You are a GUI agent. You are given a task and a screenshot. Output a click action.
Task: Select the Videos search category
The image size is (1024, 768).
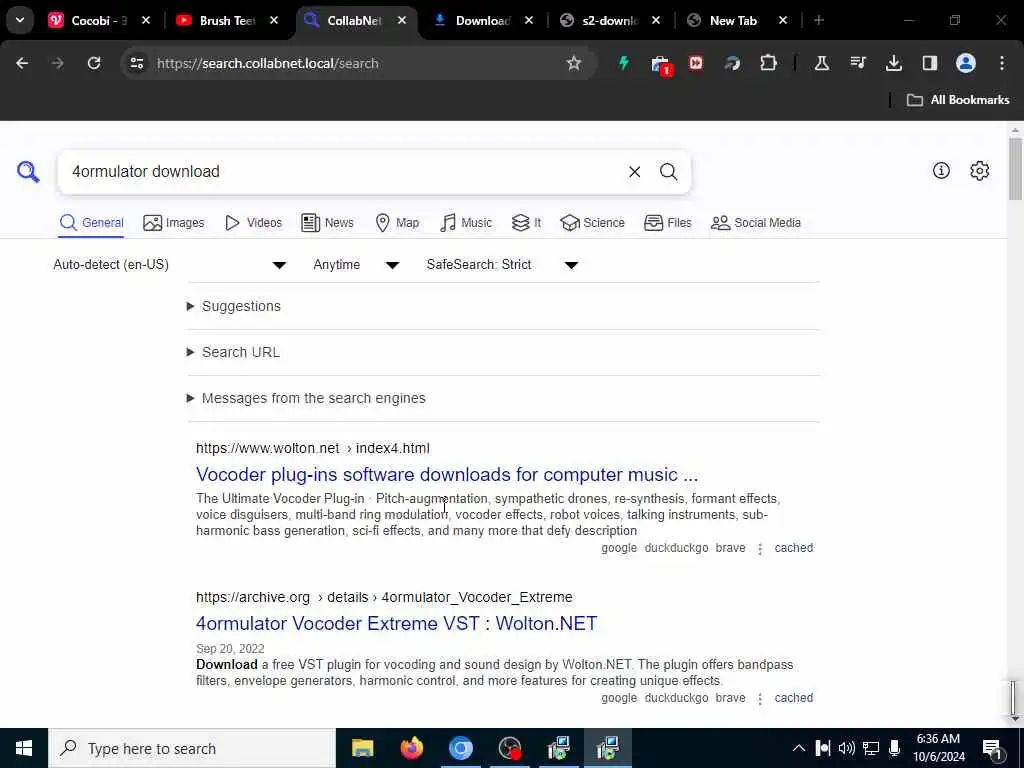(x=253, y=223)
